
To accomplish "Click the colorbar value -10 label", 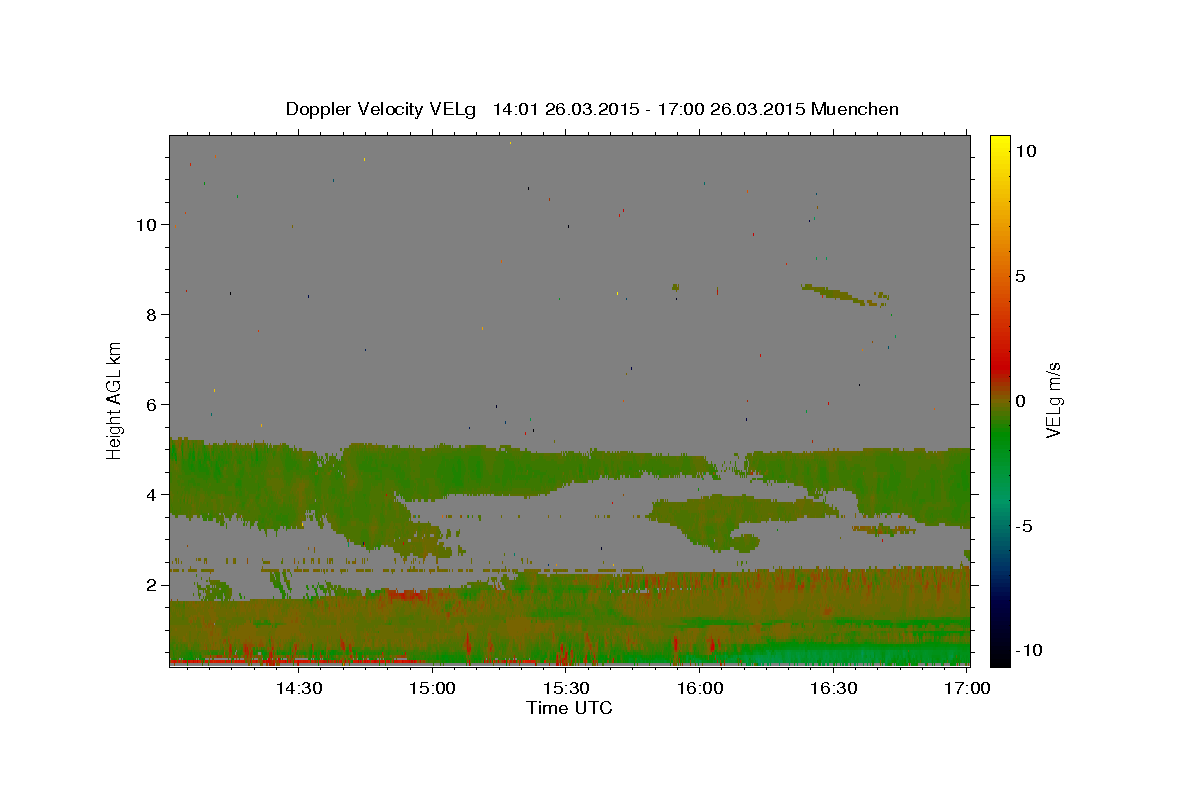I will tap(1028, 650).
